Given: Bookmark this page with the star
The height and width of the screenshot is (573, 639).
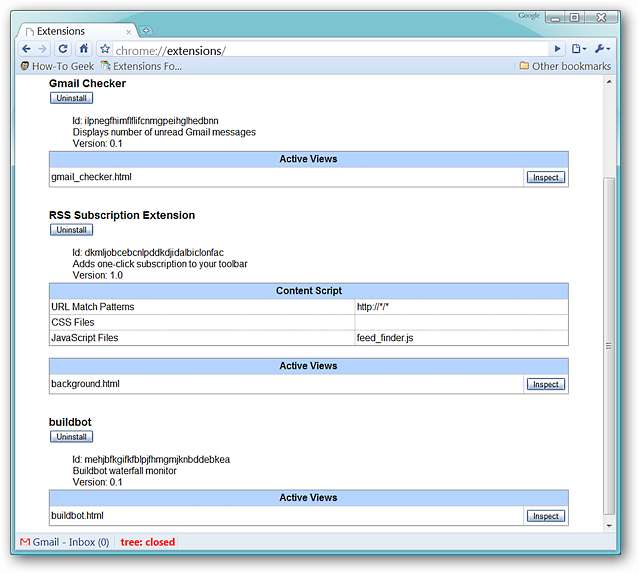Looking at the screenshot, I should pos(104,49).
